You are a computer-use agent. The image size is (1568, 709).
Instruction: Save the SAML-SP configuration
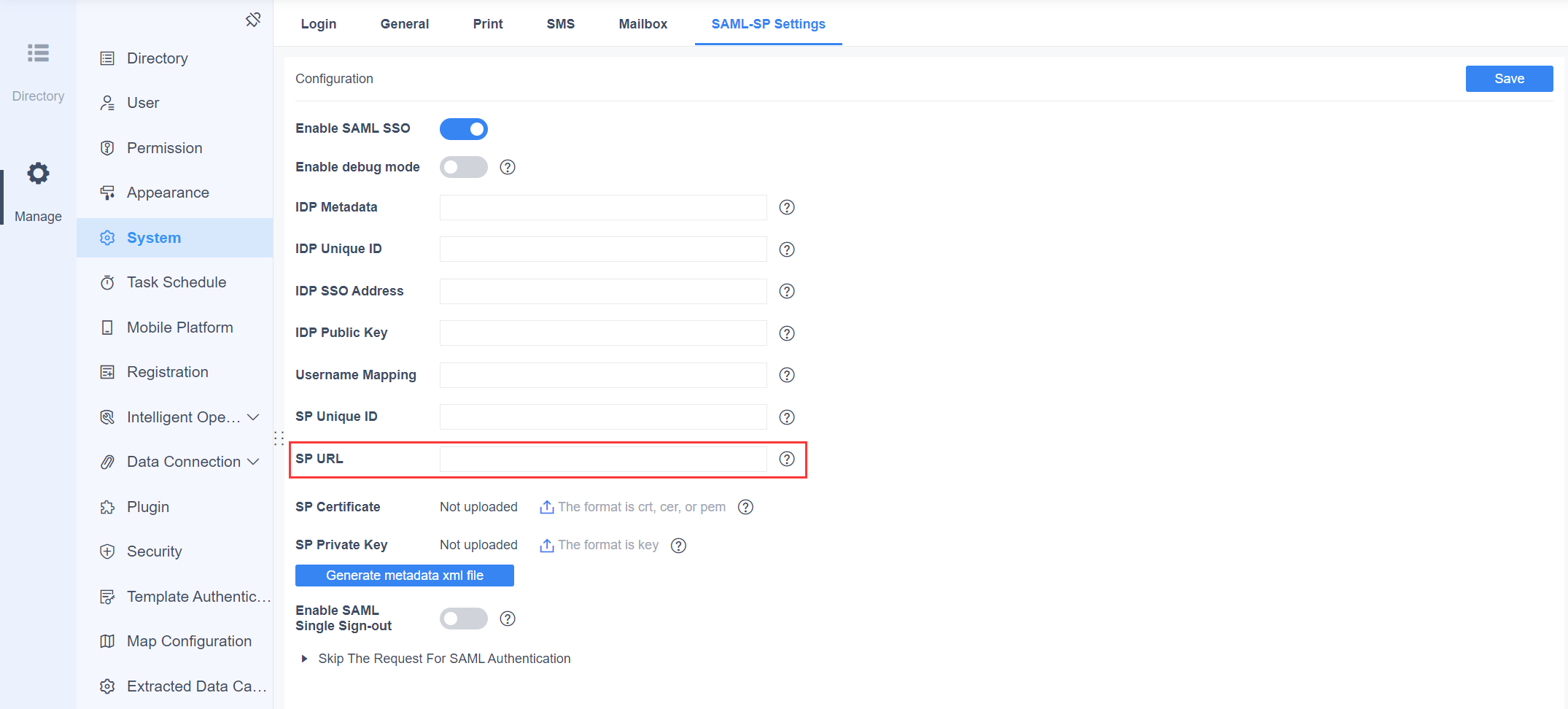(x=1509, y=78)
